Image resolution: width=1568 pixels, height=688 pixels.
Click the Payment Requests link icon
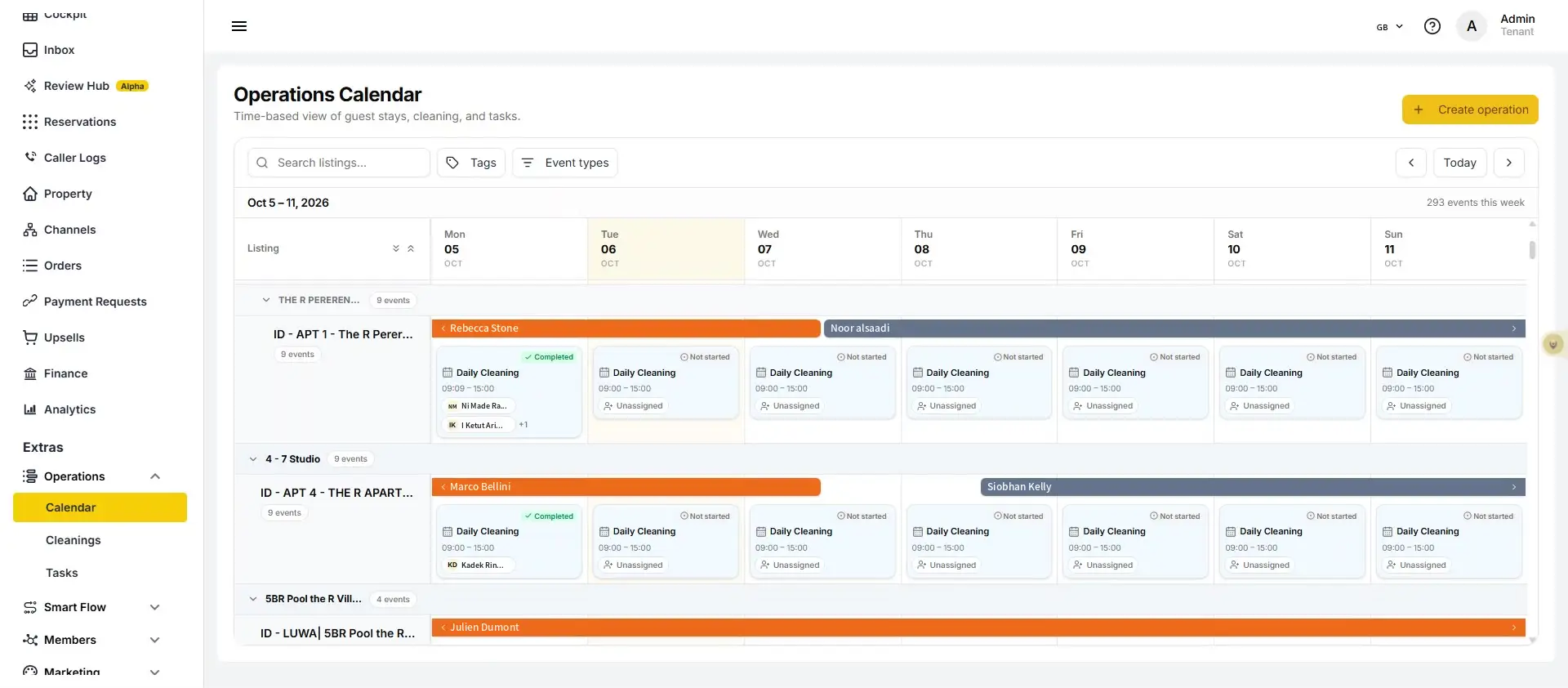[x=30, y=302]
